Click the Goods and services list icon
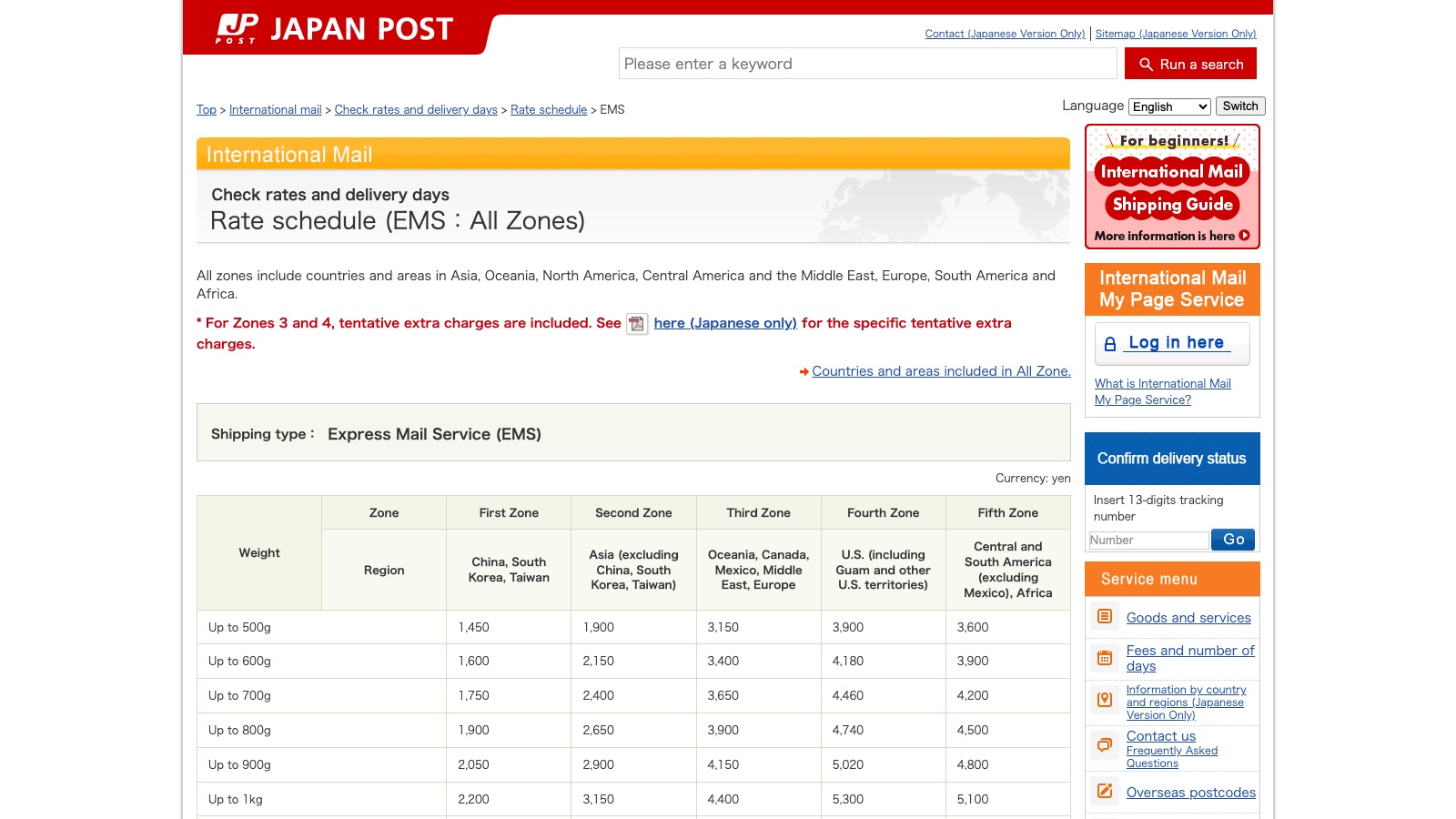 1105,617
